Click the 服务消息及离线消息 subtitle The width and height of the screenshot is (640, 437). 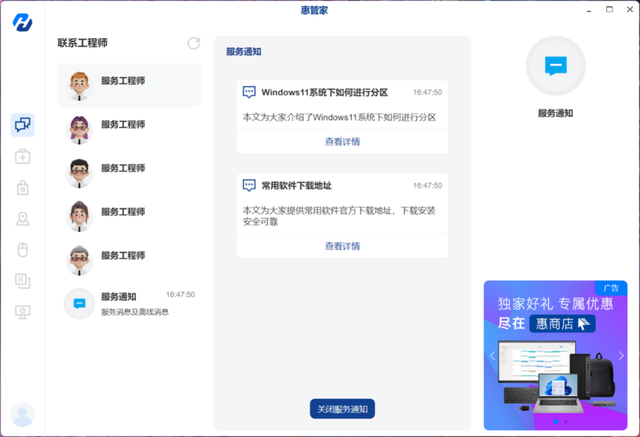click(x=135, y=312)
